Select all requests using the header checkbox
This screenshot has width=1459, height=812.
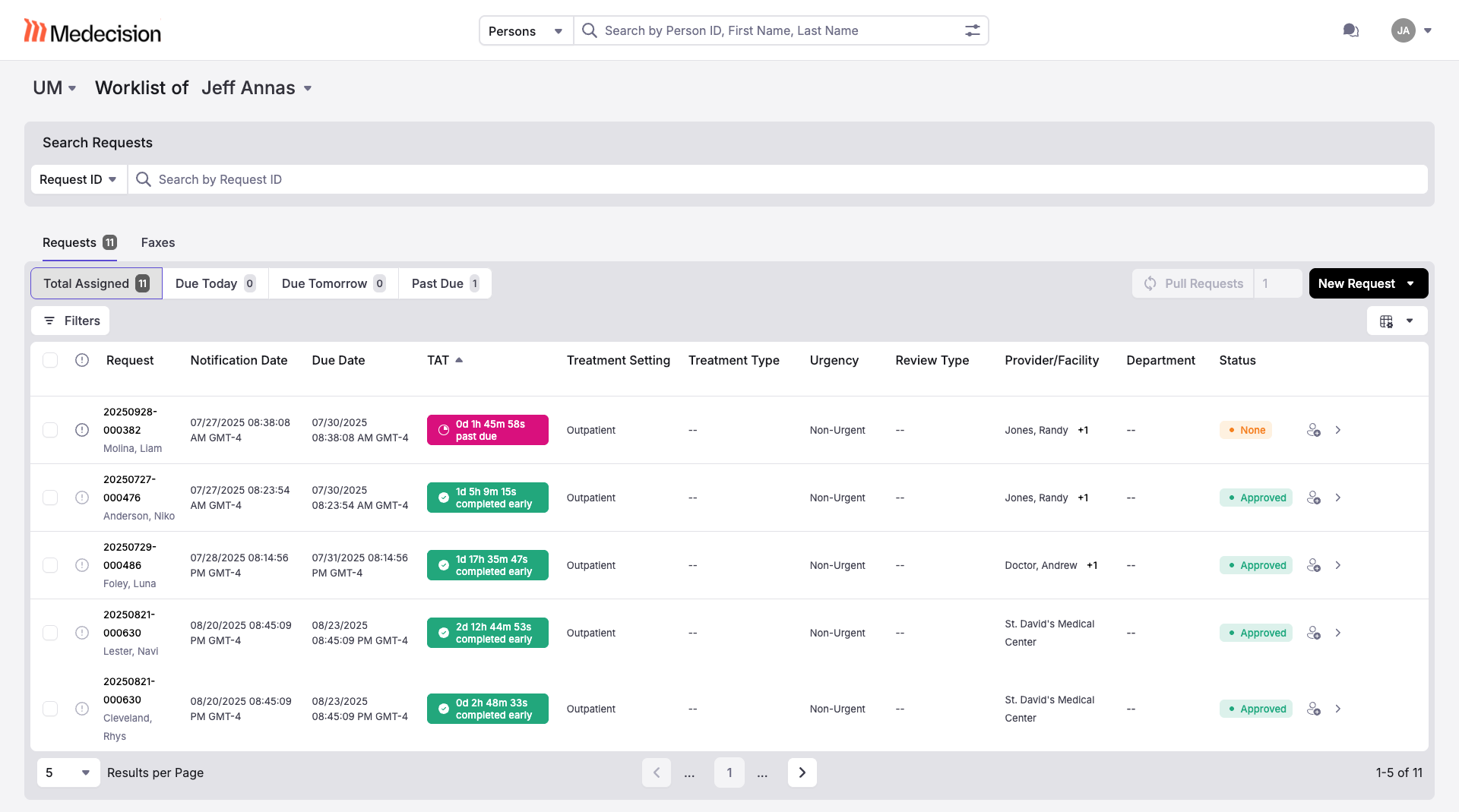(50, 360)
